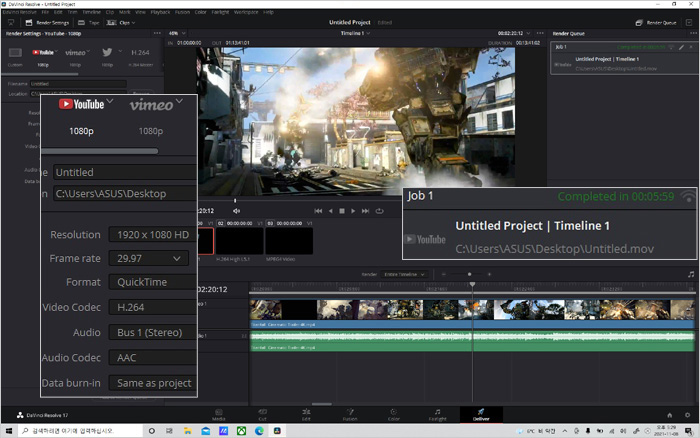Screen dimensions: 700x438
Task: Toggle loop playback in viewer transport
Action: [x=380, y=211]
